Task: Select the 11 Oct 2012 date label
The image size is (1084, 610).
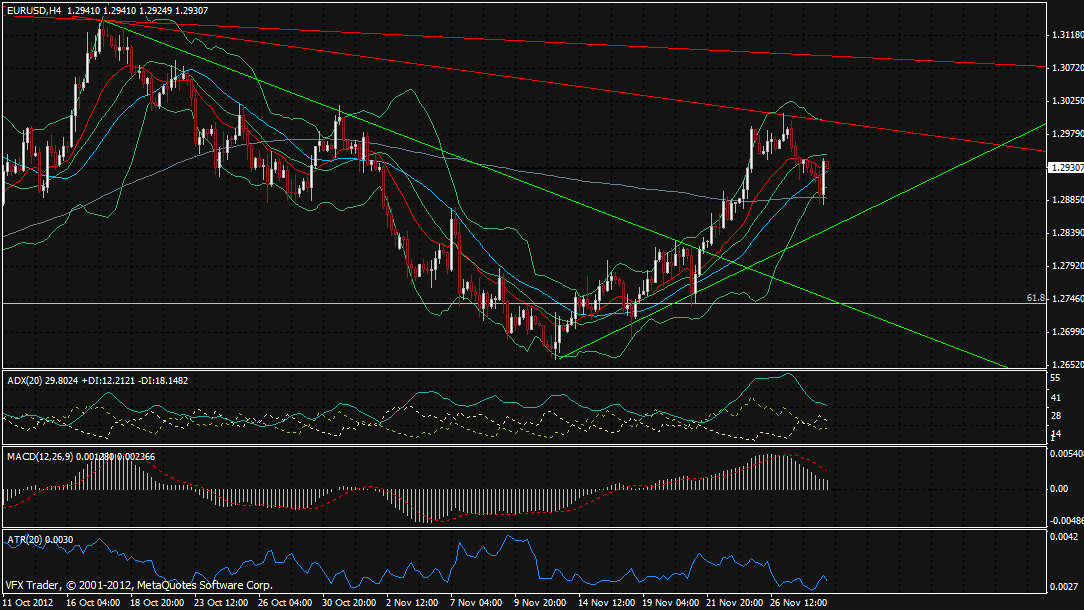Action: (x=28, y=603)
